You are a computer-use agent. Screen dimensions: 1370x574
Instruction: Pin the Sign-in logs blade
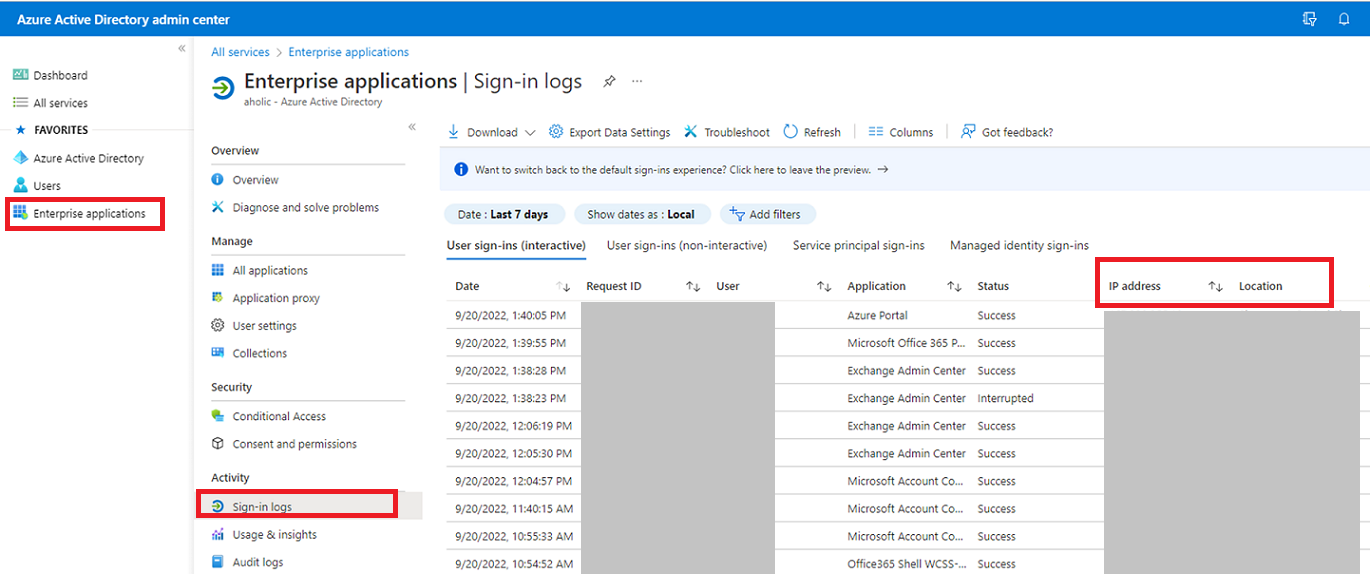(609, 82)
